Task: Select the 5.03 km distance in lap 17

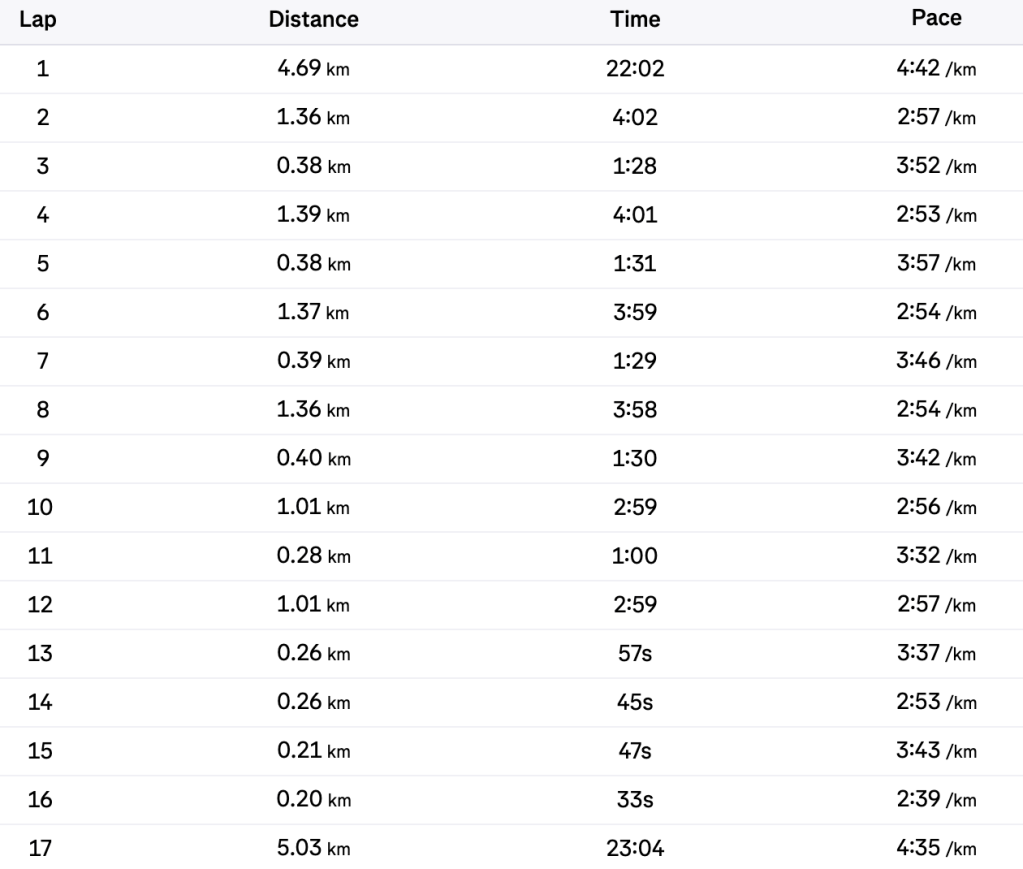Action: pyautogui.click(x=314, y=849)
